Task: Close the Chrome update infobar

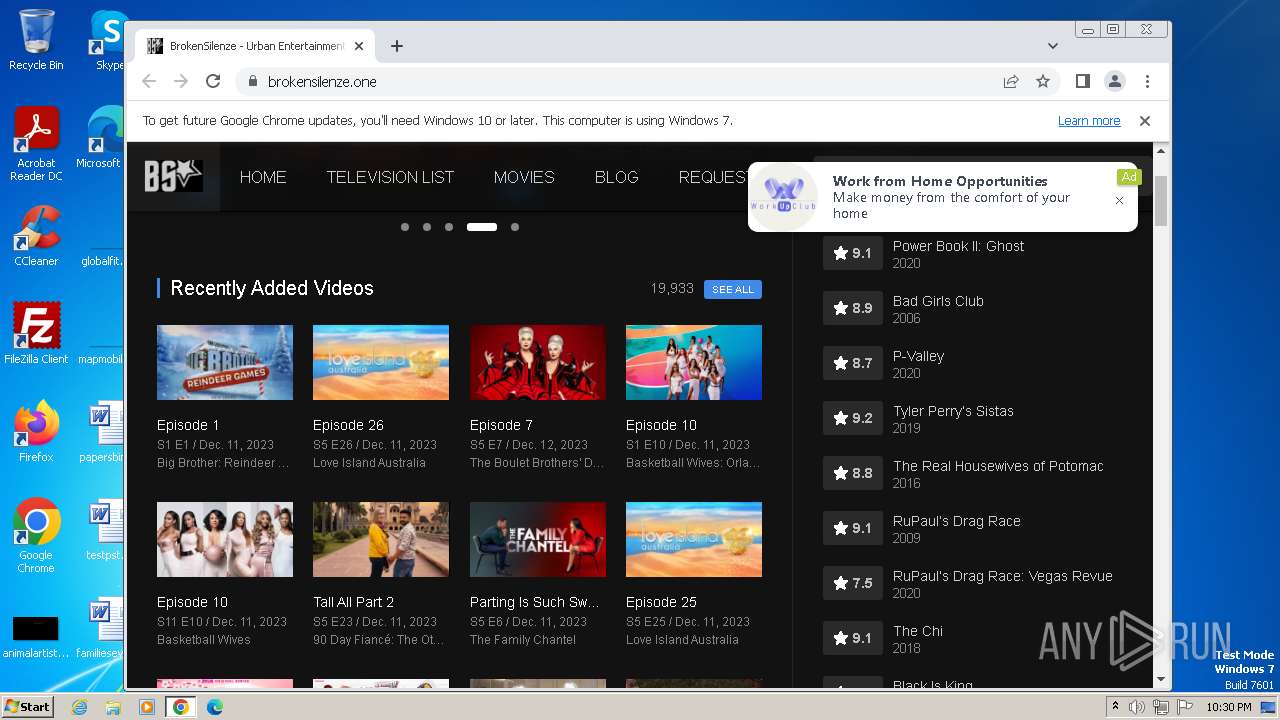Action: [1145, 121]
